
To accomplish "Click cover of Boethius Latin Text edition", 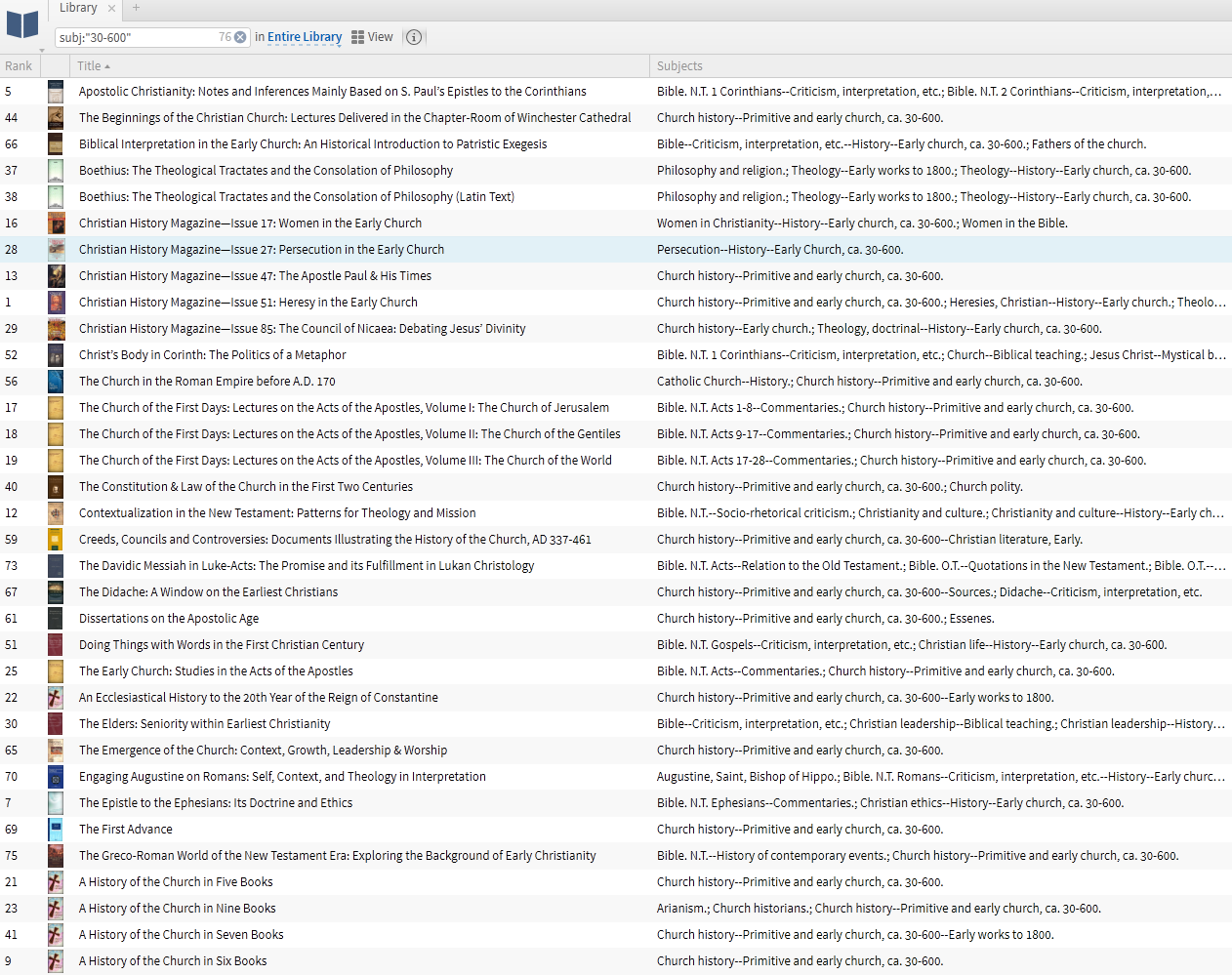I will (56, 197).
